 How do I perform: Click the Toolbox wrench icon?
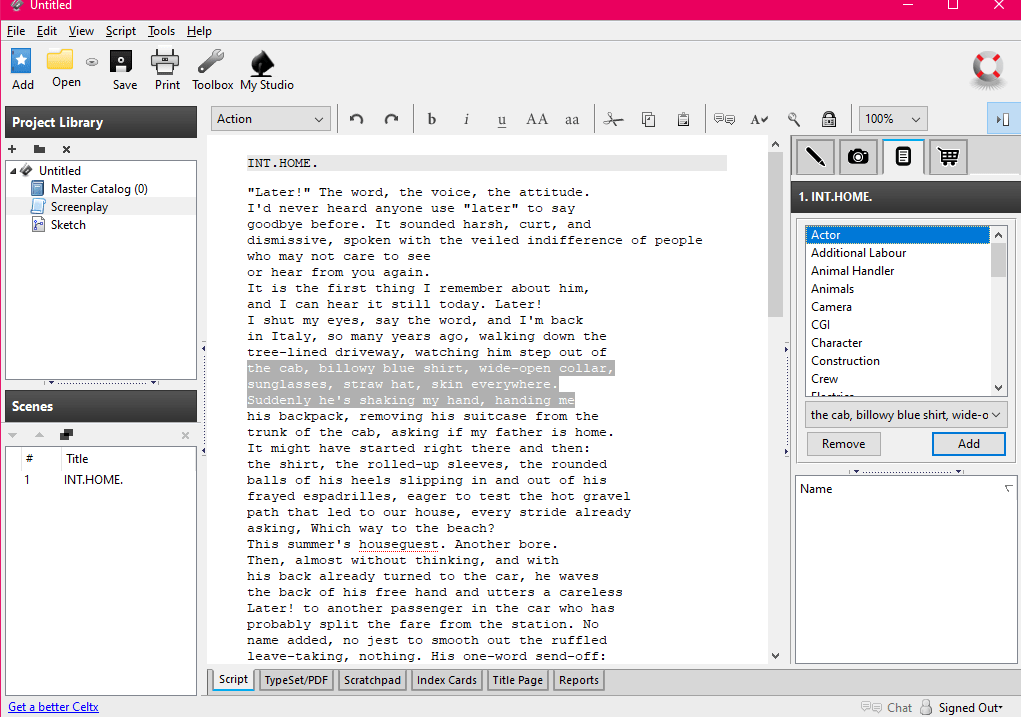212,62
